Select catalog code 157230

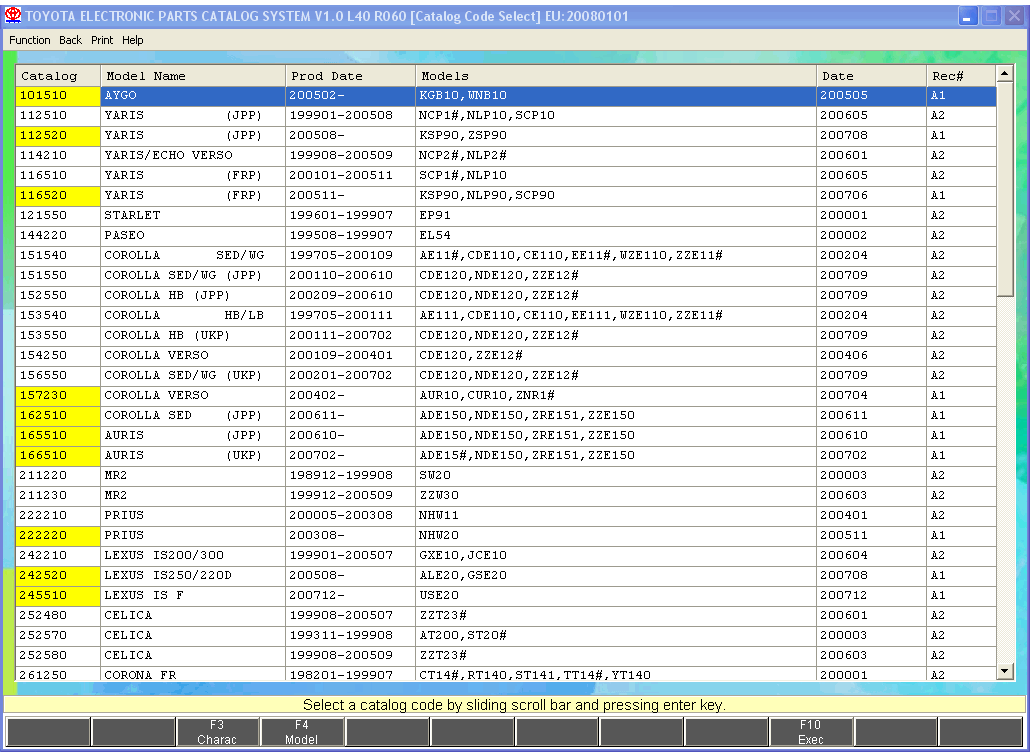click(506, 395)
